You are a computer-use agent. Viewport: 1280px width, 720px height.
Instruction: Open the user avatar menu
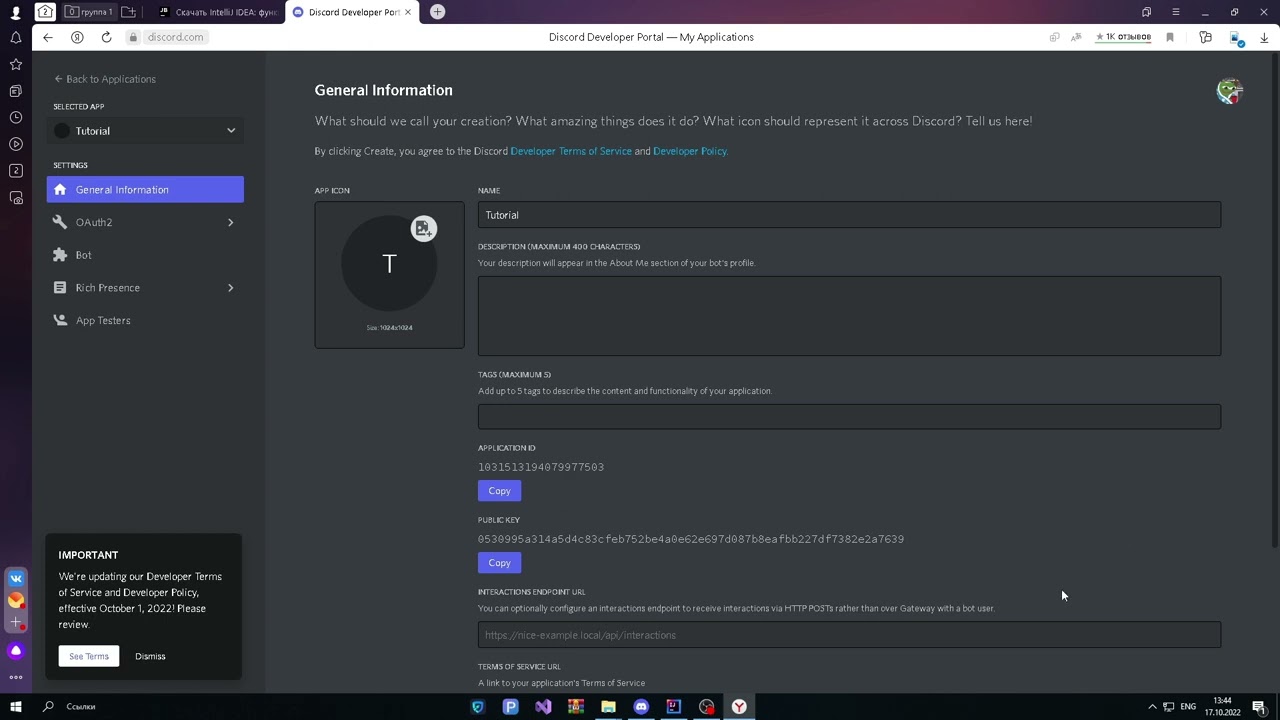[x=1229, y=91]
